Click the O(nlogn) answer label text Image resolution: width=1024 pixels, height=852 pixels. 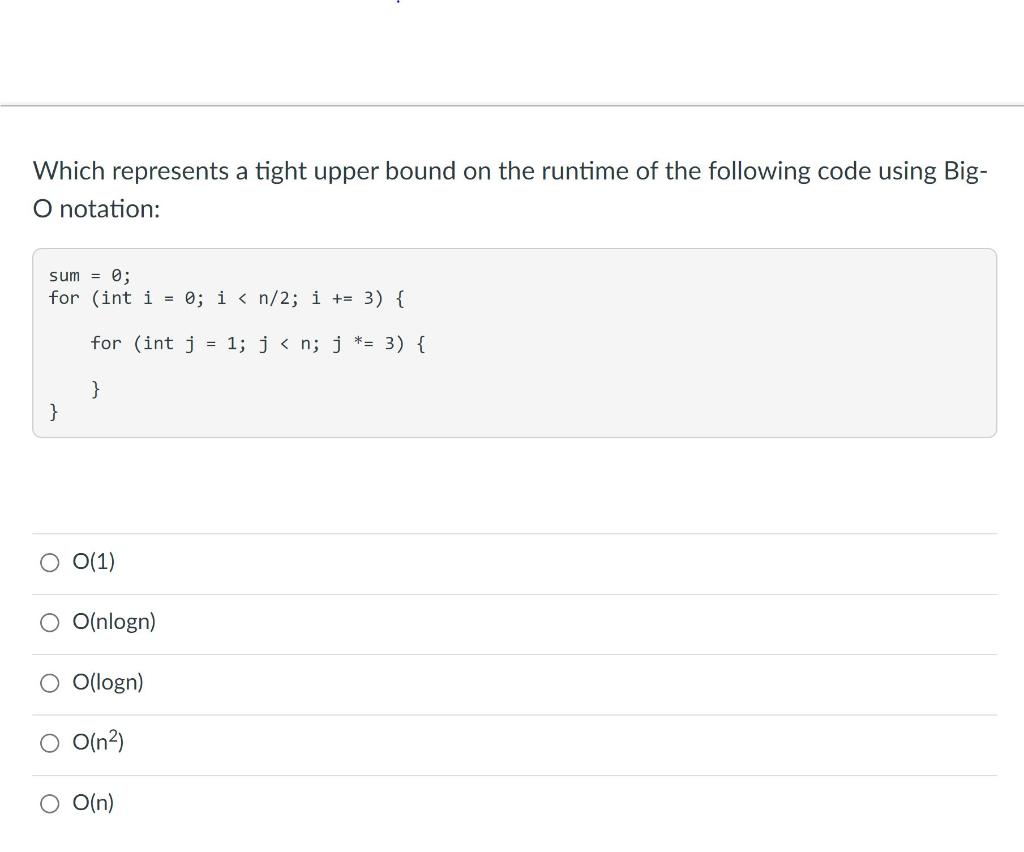pos(113,621)
